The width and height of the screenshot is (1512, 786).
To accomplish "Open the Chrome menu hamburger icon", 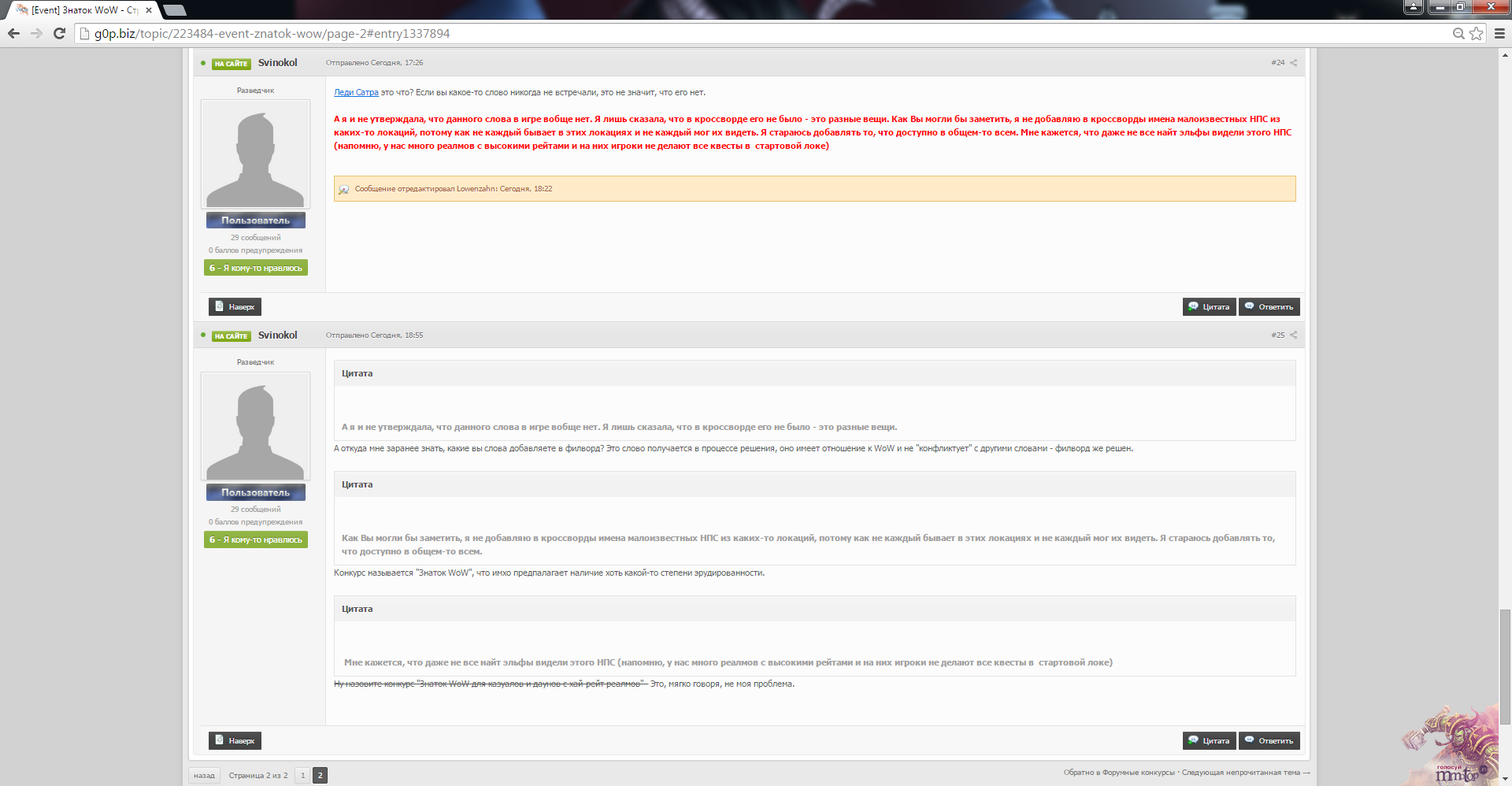I will (1499, 33).
